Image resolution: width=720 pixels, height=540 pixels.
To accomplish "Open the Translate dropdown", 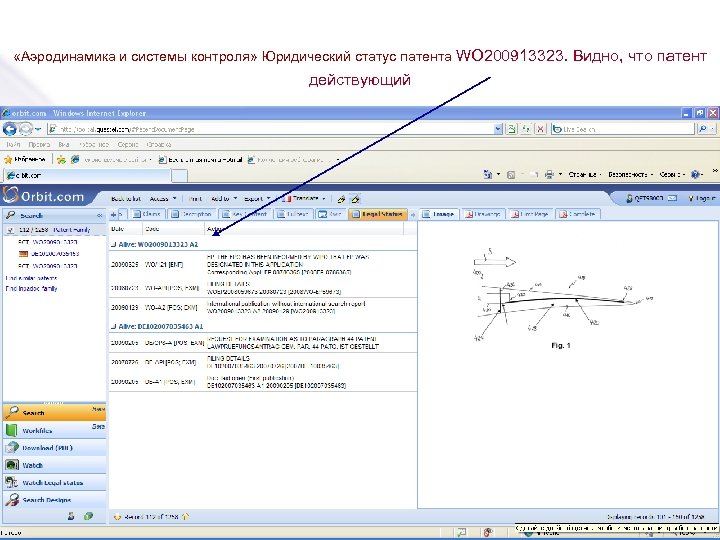I will tap(303, 199).
